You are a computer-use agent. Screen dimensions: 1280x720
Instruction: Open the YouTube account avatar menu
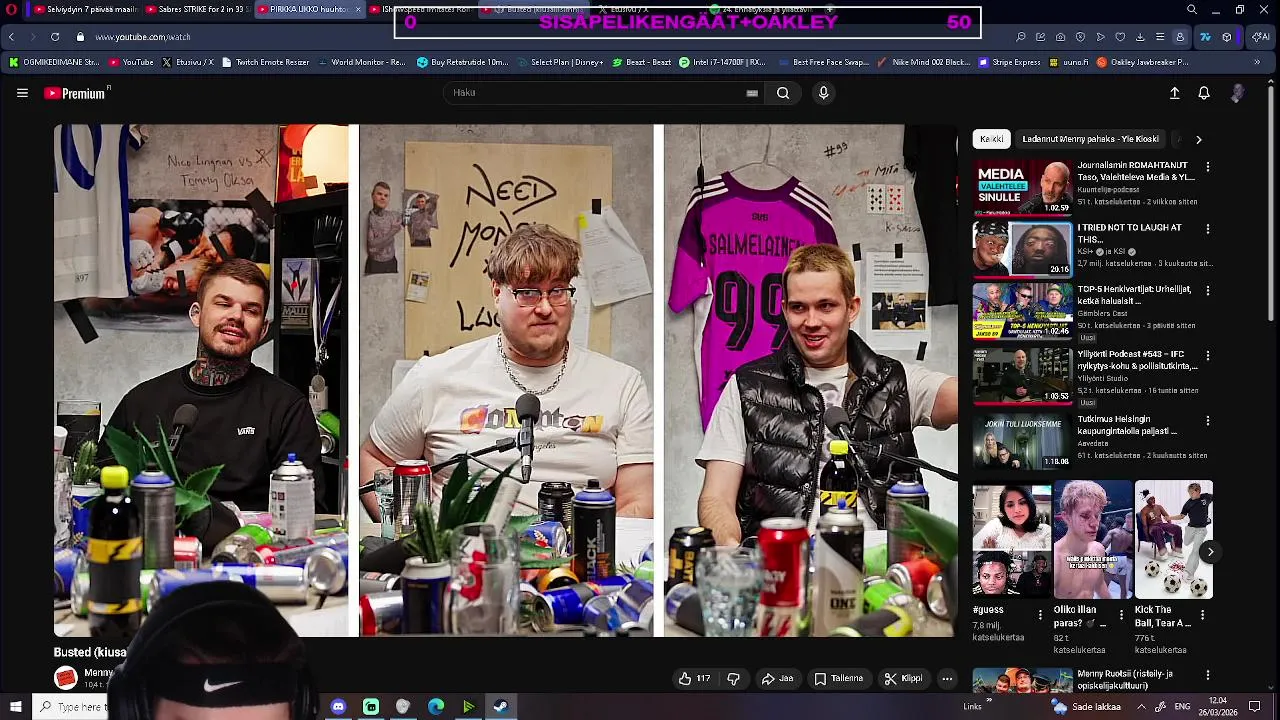[1237, 93]
